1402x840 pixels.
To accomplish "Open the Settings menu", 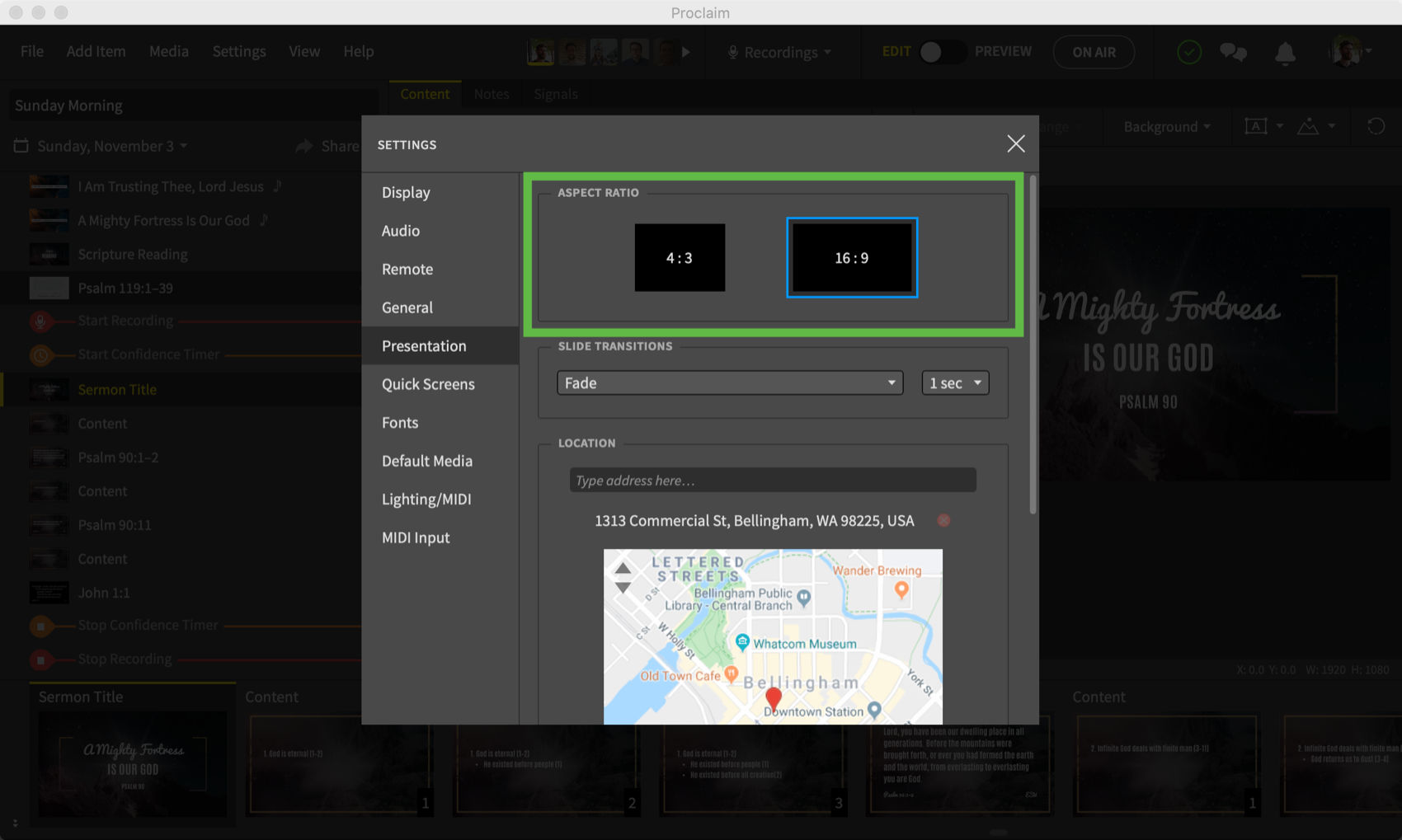I will (239, 51).
